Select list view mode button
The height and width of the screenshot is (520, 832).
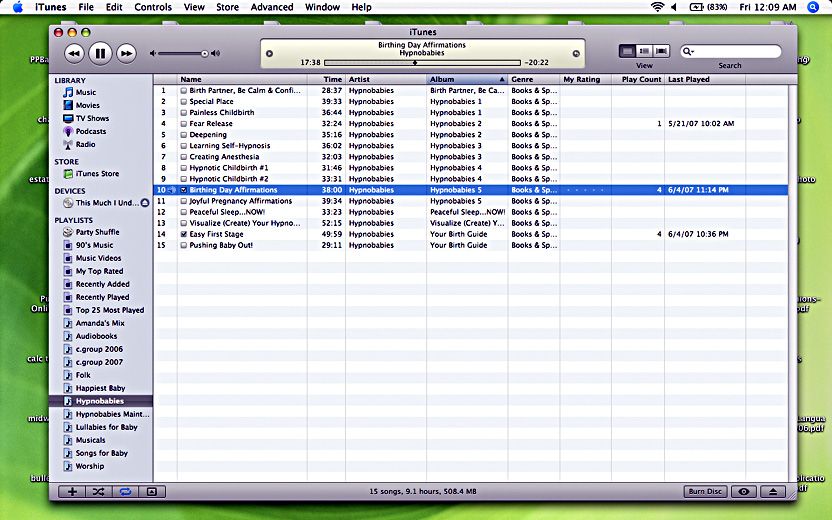pos(627,51)
